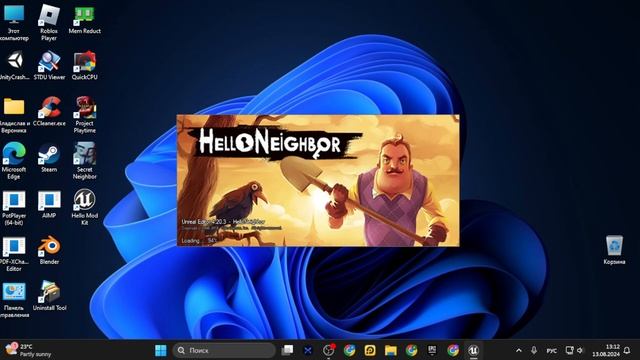This screenshot has height=360, width=640.
Task: Expand the hidden system tray icons chevron
Action: (518, 350)
